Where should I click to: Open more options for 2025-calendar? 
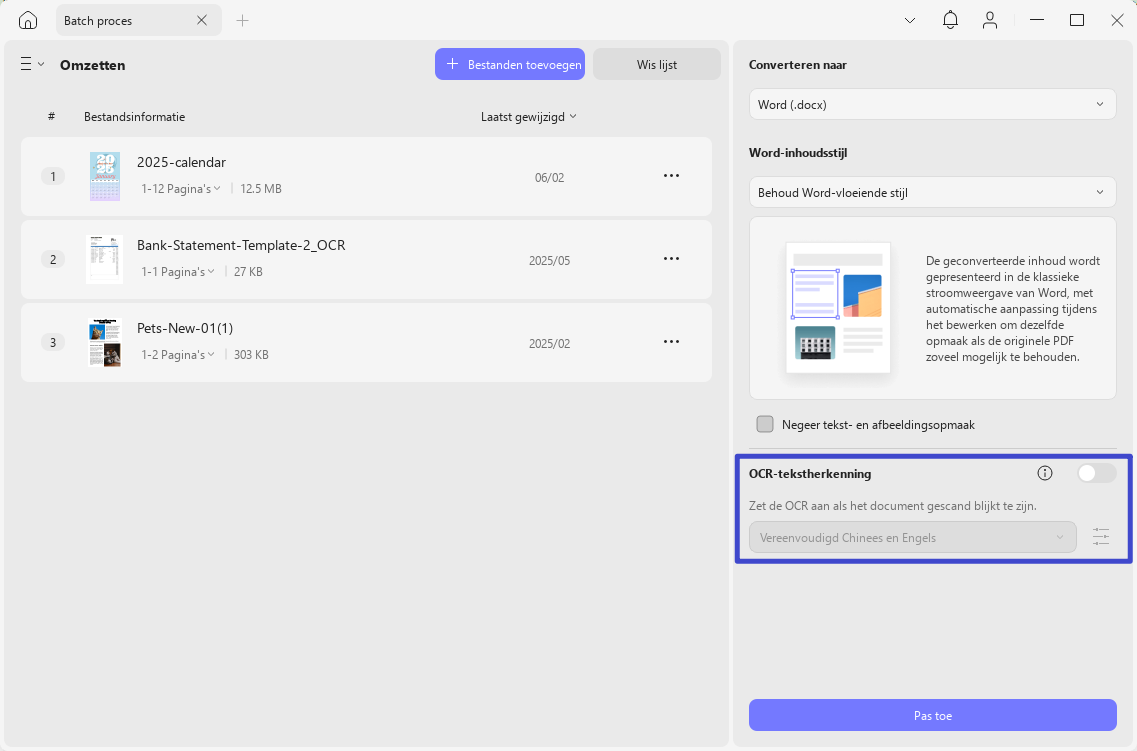click(x=671, y=176)
